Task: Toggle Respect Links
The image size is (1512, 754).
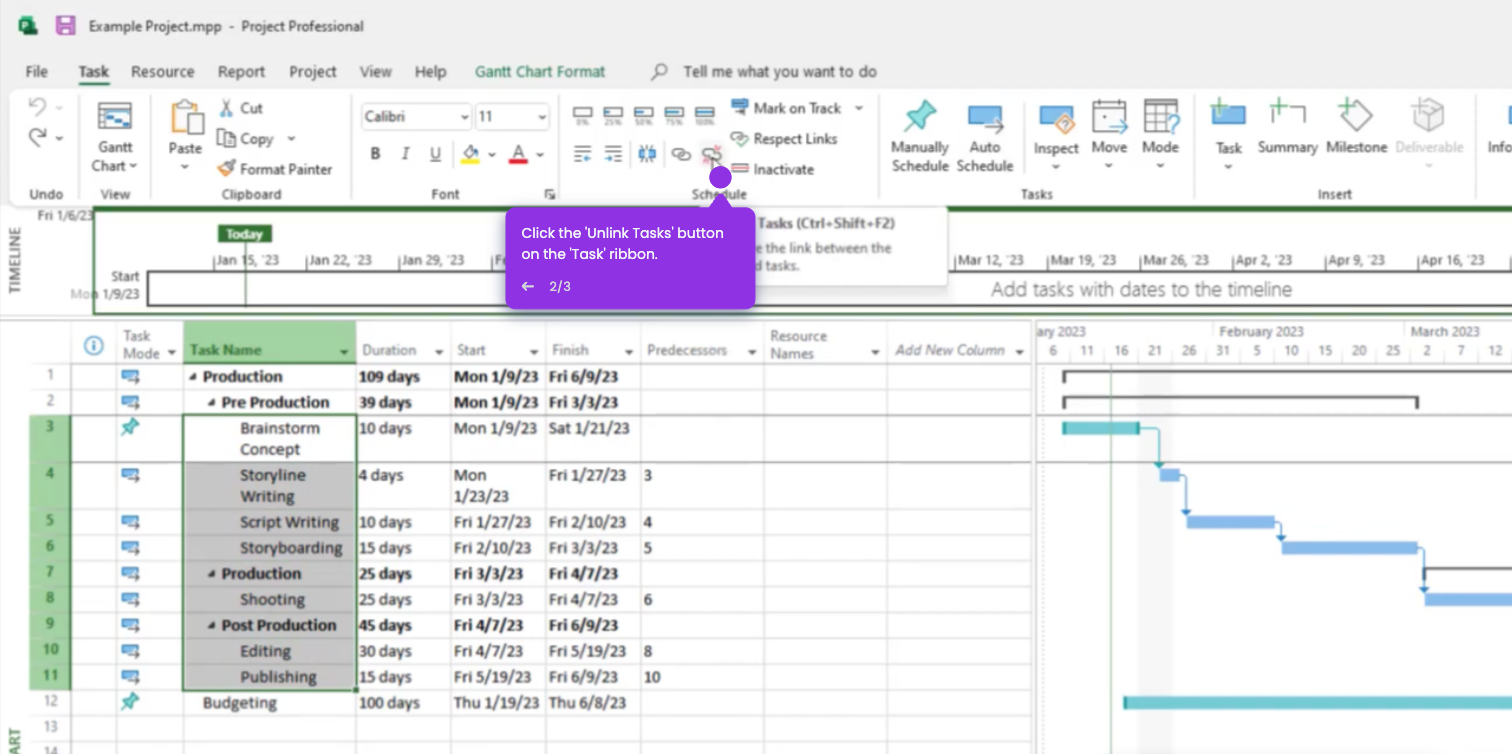Action: [784, 139]
